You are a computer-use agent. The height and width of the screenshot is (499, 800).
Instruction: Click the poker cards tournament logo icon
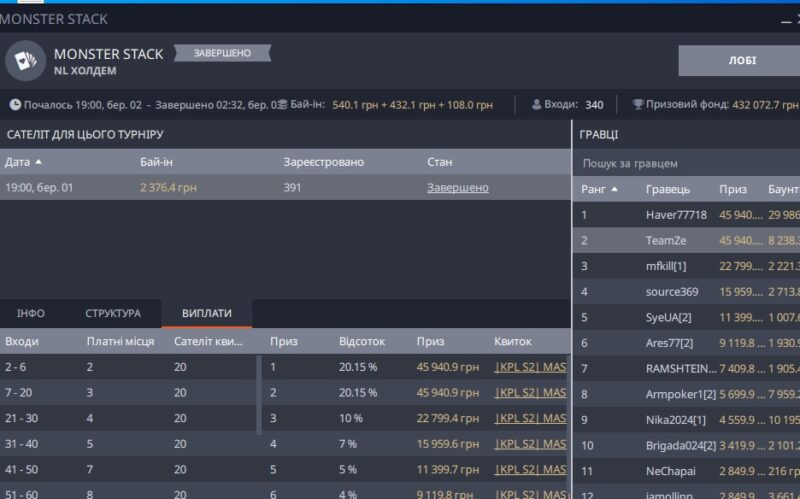tap(26, 61)
